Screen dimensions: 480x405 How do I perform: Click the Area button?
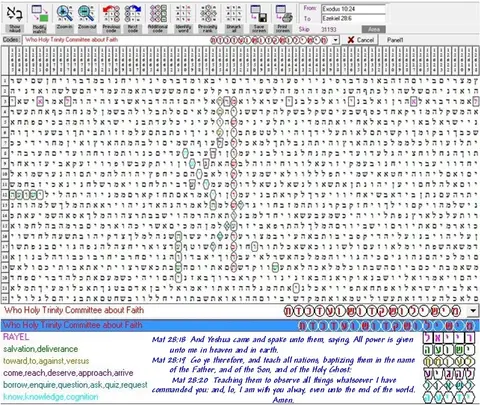[374, 29]
